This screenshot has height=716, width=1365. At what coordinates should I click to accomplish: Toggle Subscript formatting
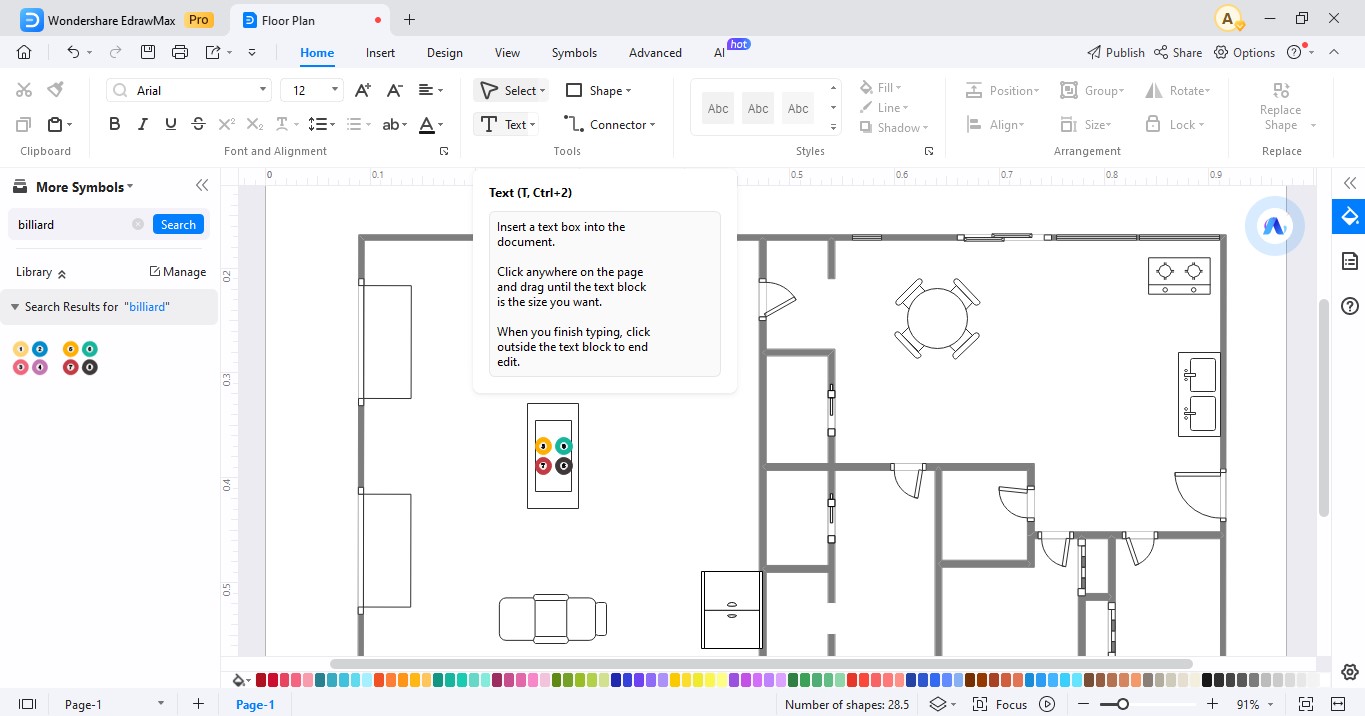click(x=255, y=125)
